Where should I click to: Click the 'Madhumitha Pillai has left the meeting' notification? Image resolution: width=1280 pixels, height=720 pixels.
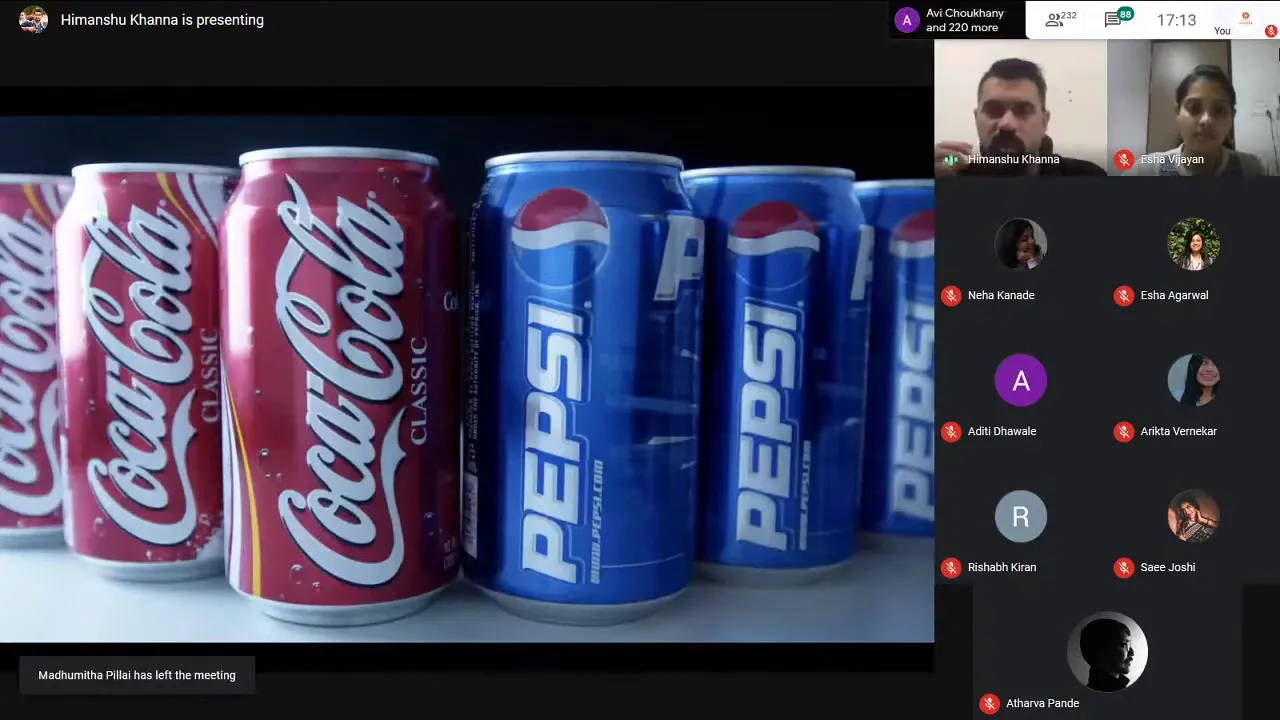[137, 675]
